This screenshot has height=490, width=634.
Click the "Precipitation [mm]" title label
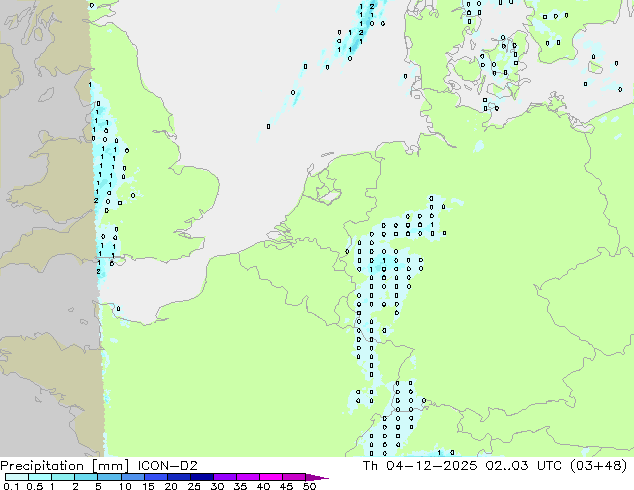click(65, 466)
